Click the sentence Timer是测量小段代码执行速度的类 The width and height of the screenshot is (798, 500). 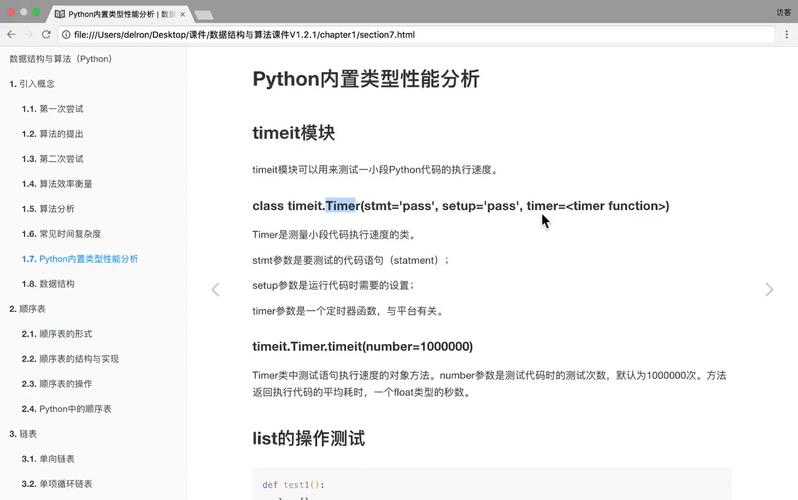(335, 235)
